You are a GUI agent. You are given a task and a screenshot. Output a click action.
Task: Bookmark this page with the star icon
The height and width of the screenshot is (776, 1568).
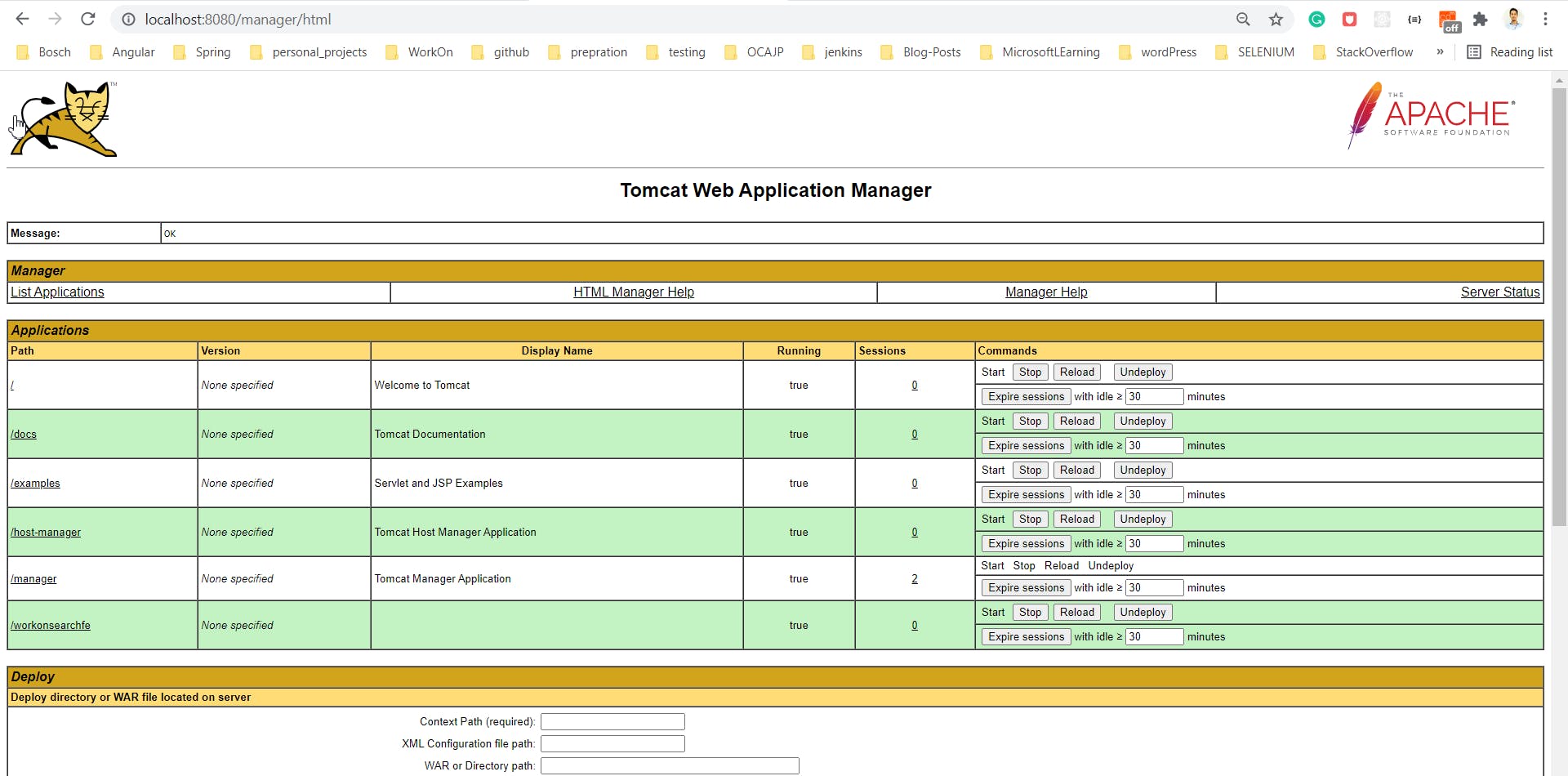1276,19
